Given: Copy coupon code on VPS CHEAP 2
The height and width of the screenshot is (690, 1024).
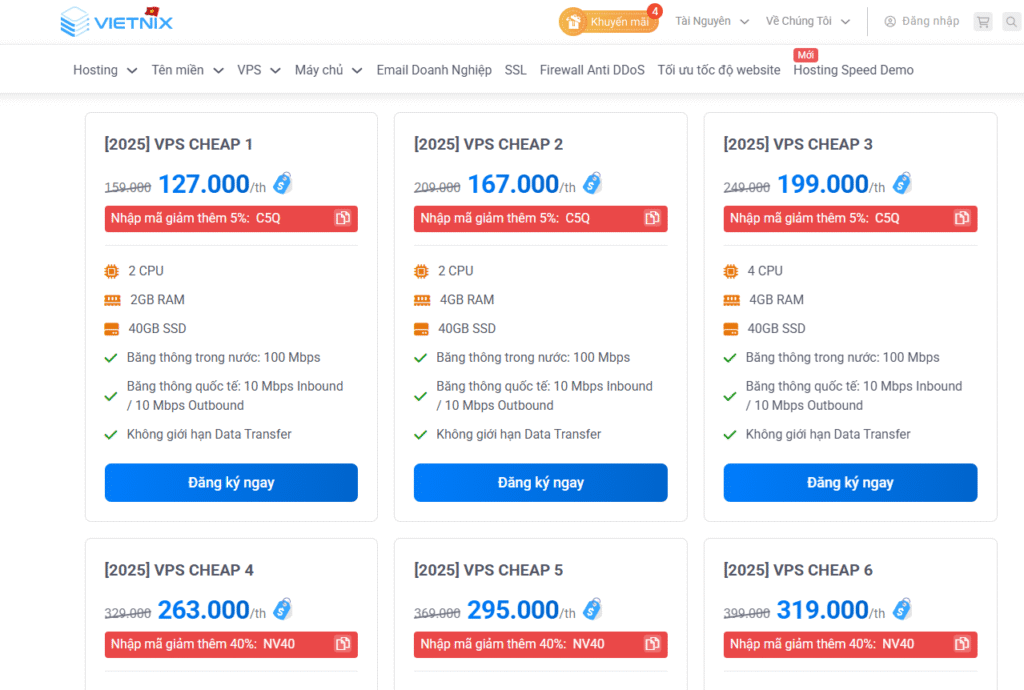Looking at the screenshot, I should 653,218.
